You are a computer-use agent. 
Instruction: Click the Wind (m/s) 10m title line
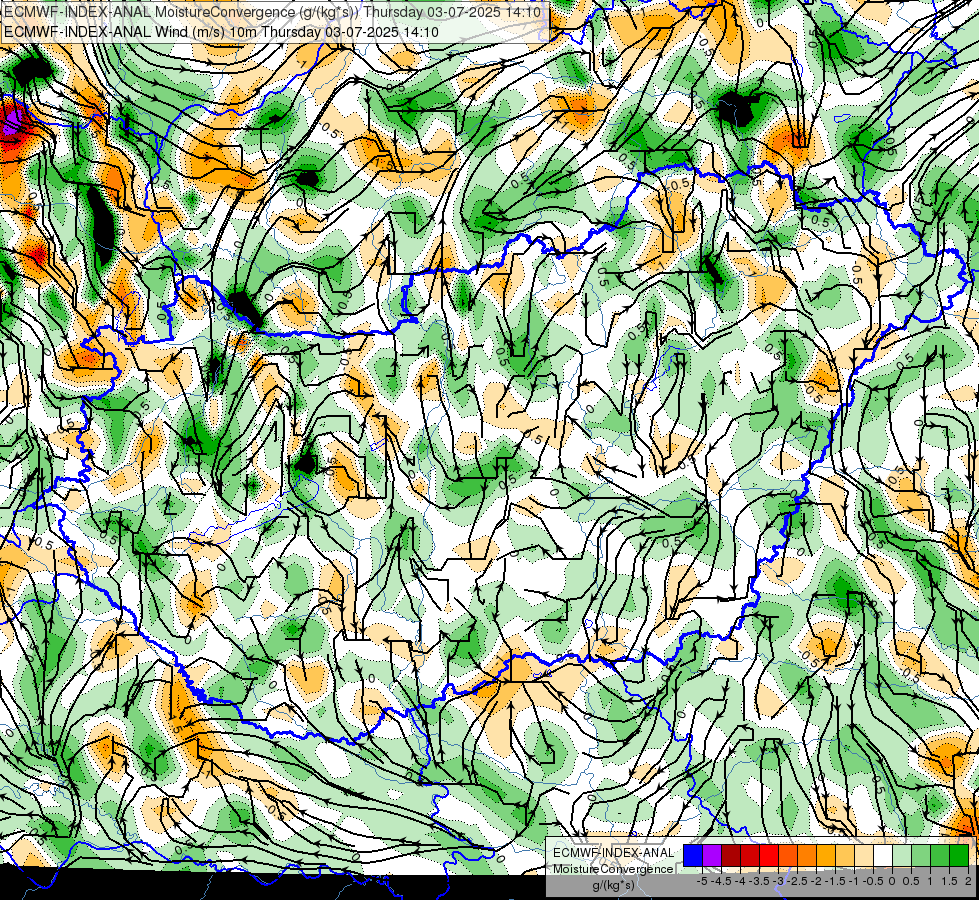tap(221, 32)
